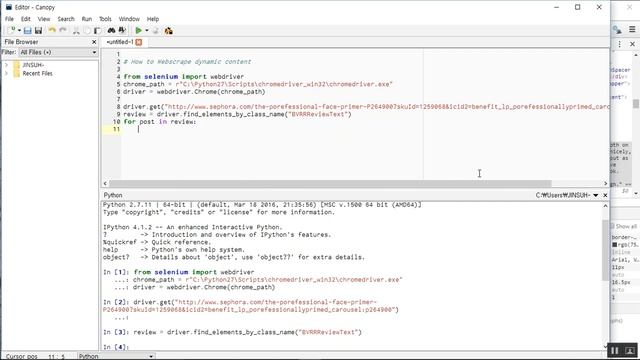Open the new-file dropdown arrow in toolbar
Screen dimensions: 640x360
pos(19,31)
